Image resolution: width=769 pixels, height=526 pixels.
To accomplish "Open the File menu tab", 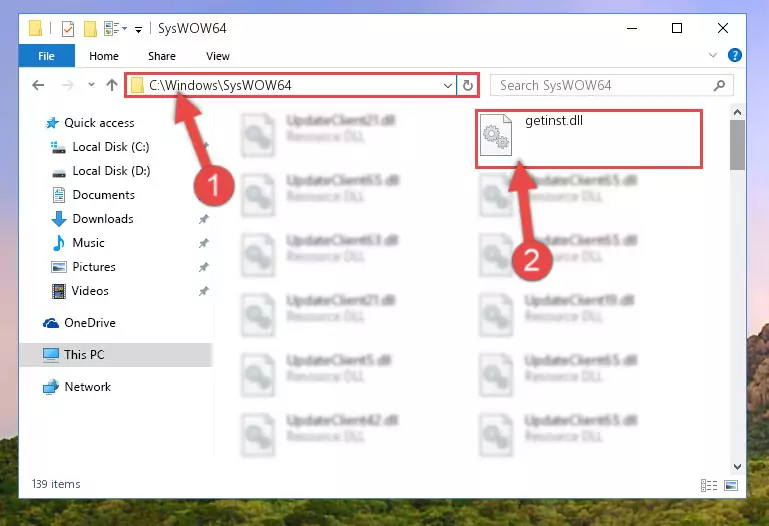I will point(47,56).
